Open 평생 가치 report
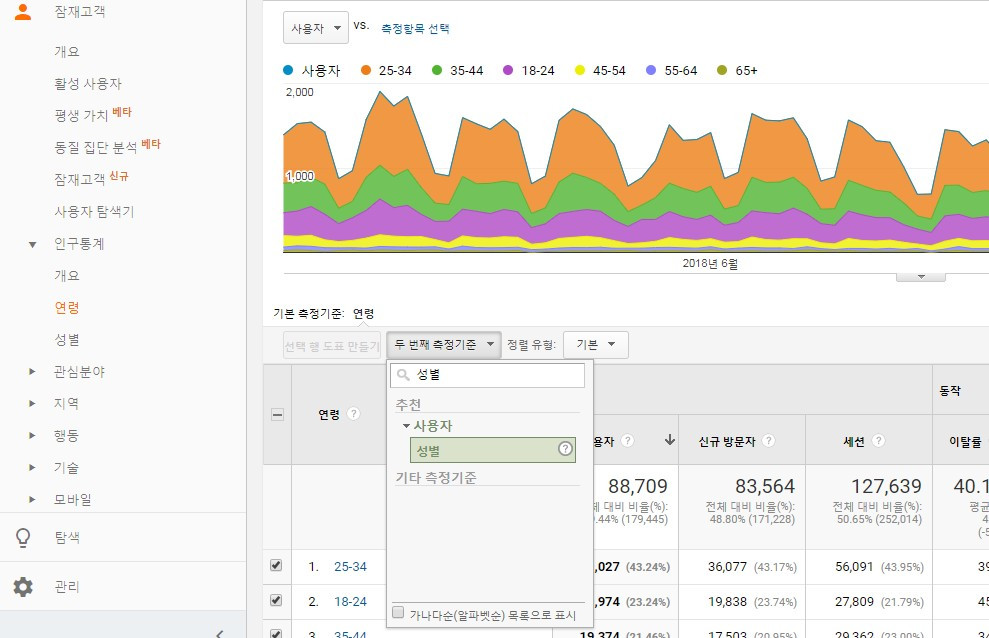 click(81, 116)
